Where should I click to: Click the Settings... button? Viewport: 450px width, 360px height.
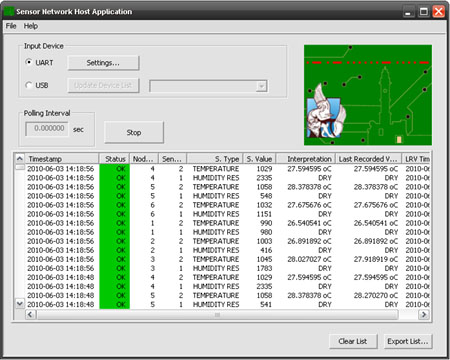click(103, 63)
